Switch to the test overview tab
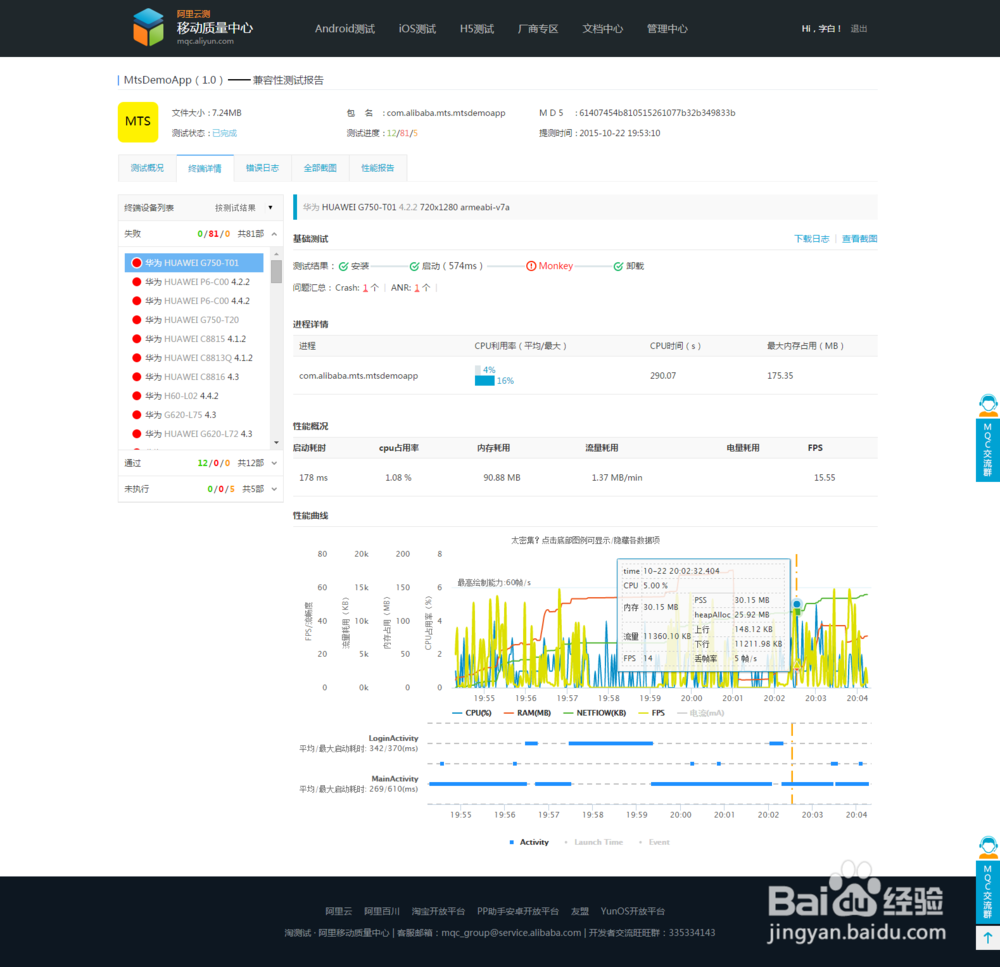This screenshot has height=967, width=1000. [x=147, y=168]
